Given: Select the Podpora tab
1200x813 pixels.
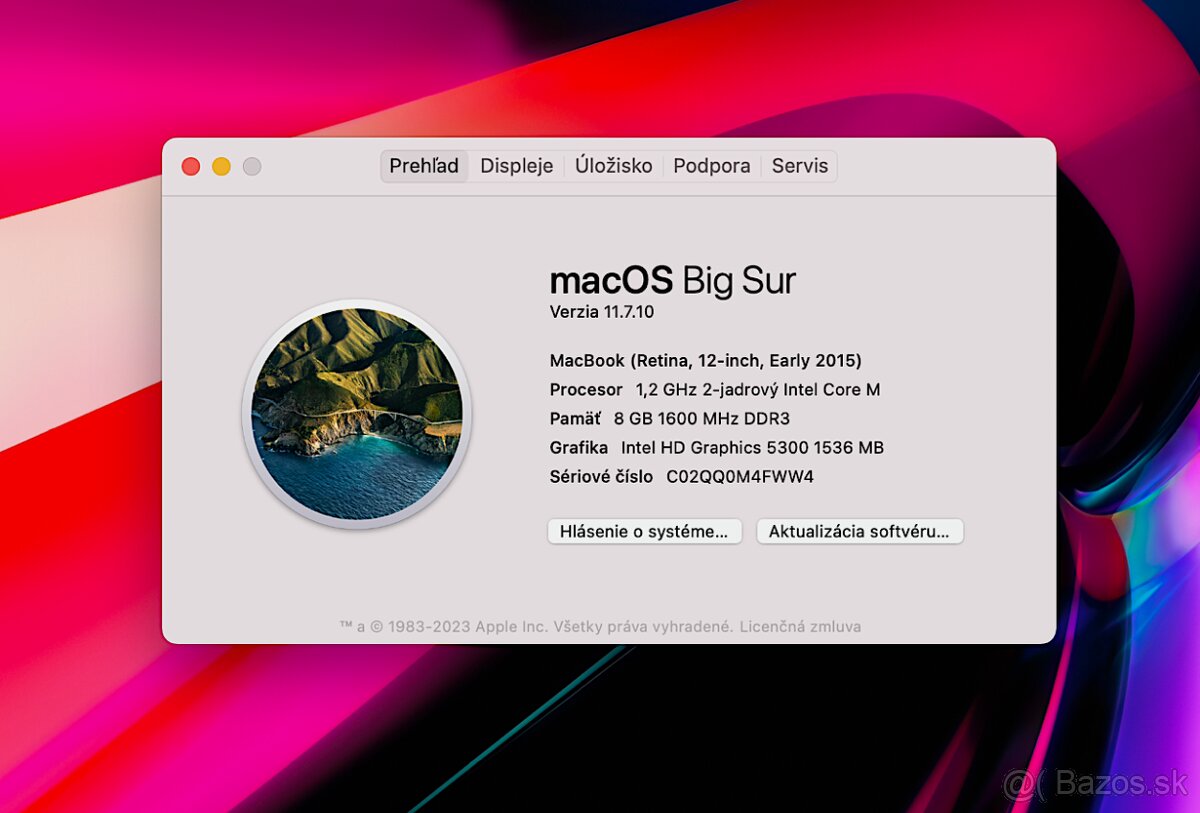Looking at the screenshot, I should [x=711, y=166].
